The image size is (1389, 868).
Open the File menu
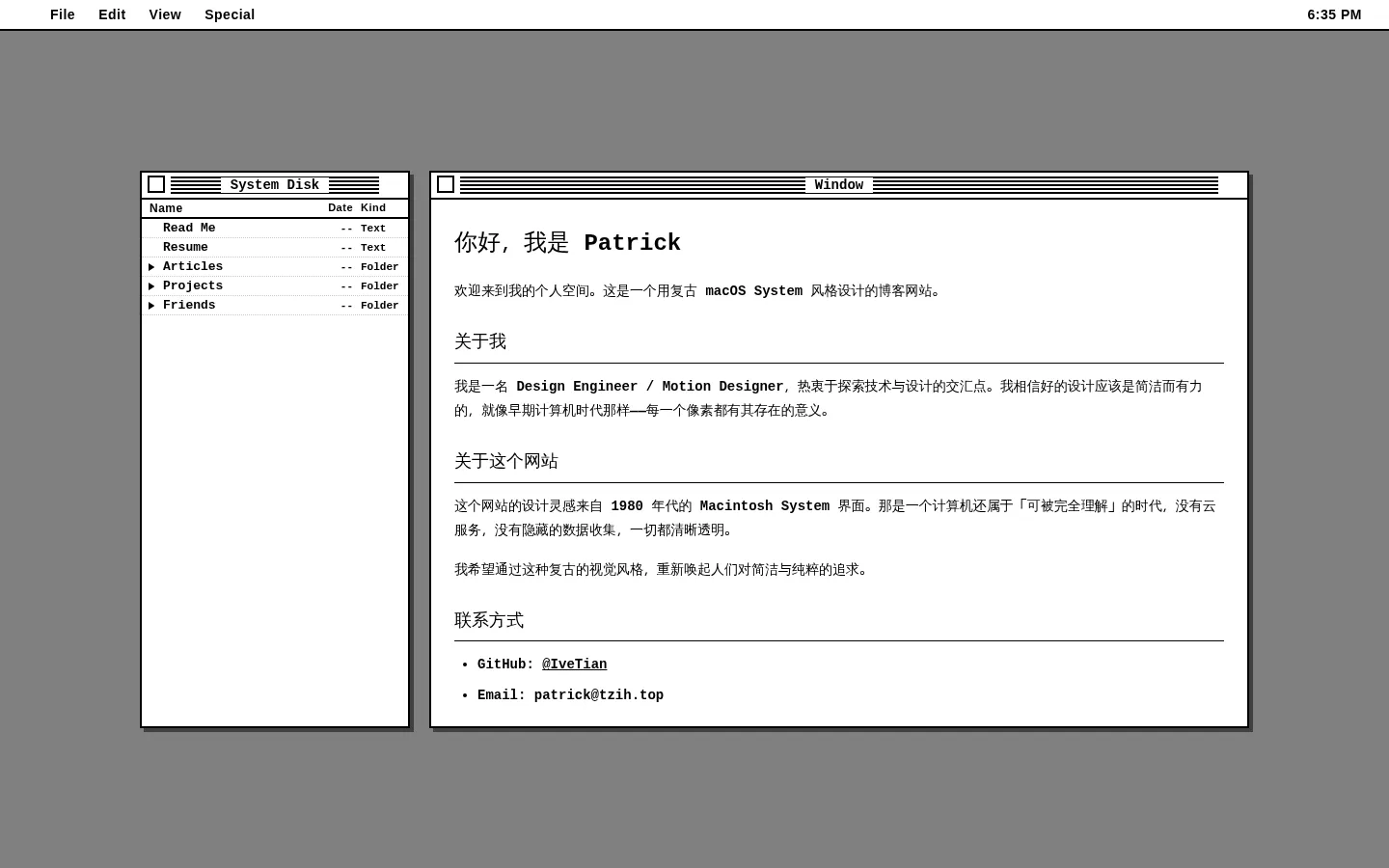click(63, 14)
